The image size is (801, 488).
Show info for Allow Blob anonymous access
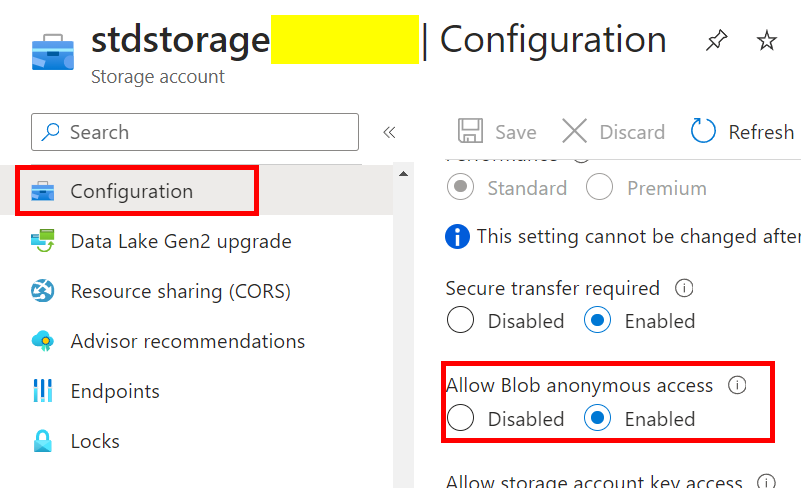(x=738, y=385)
